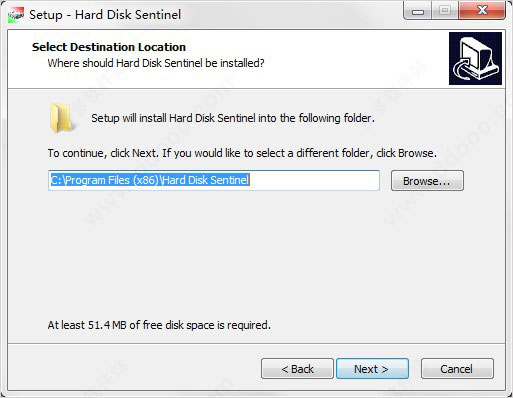Click the 'Setup - Hard Disk Sentinel' window title
Image resolution: width=513 pixels, height=398 pixels.
pyautogui.click(x=105, y=15)
